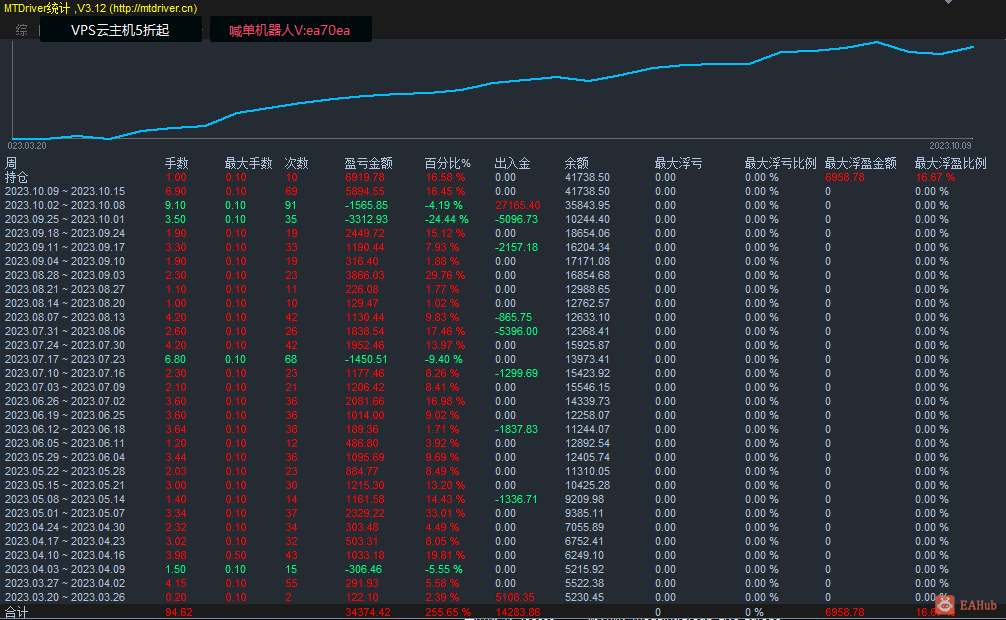The image size is (1006, 620).
Task: Select week row 2023.05.08 ~ 2023.05.14
Action: pos(65,499)
